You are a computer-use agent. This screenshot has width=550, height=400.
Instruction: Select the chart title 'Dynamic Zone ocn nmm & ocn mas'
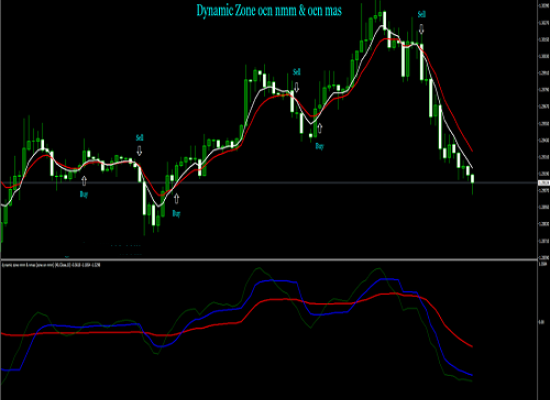269,11
